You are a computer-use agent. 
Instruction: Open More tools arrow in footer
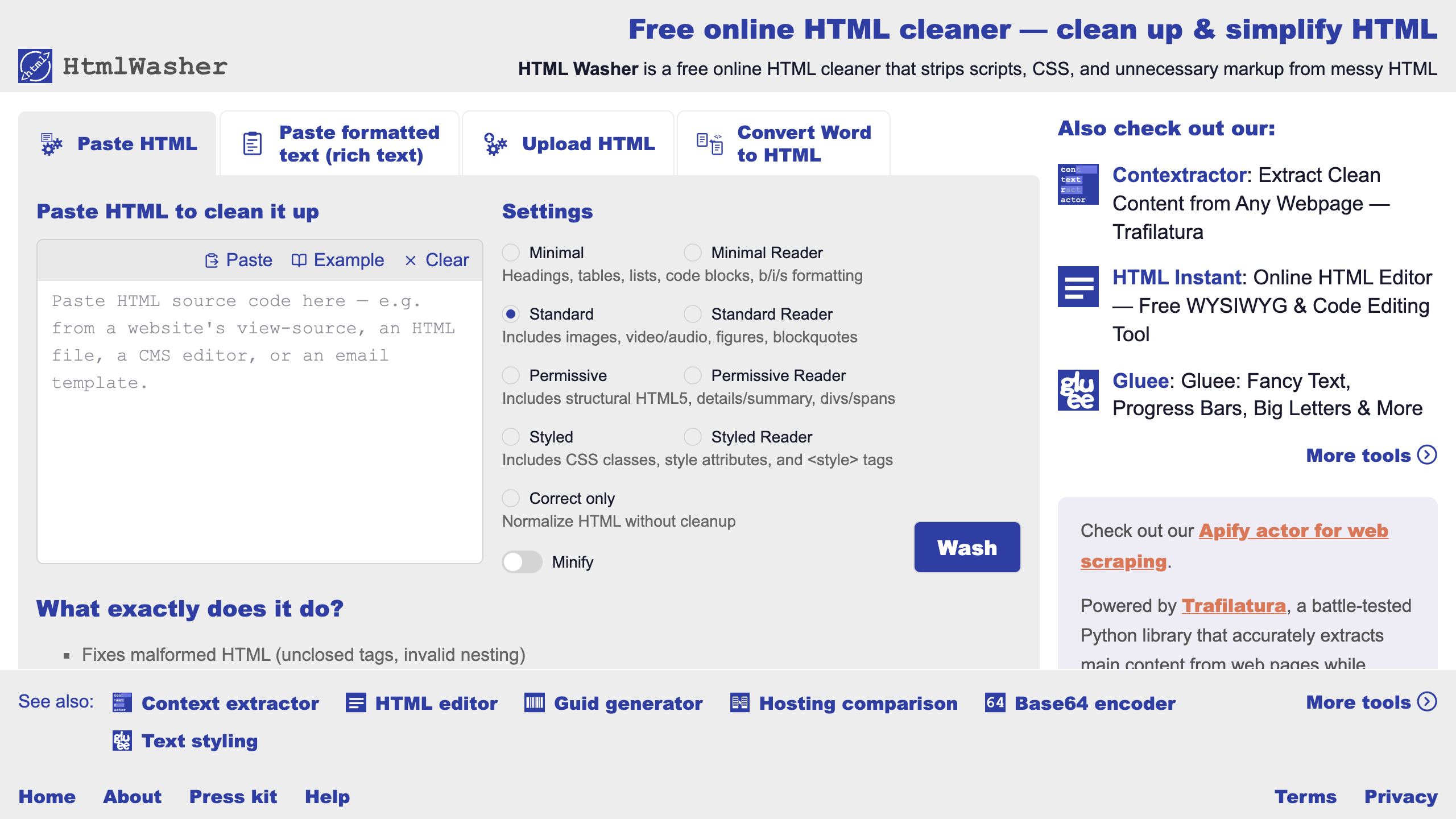click(1427, 702)
